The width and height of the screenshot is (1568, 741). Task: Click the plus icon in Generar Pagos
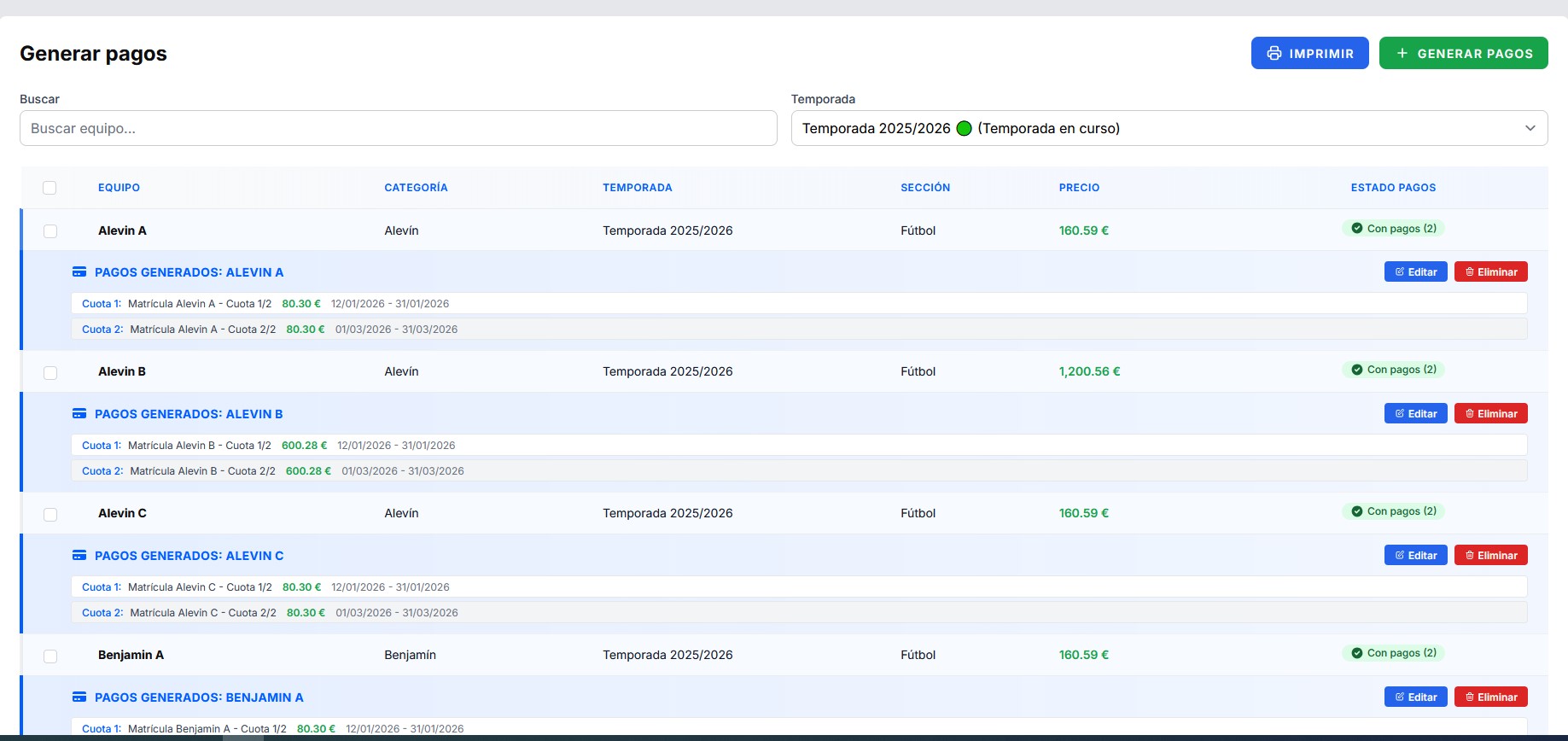[x=1402, y=53]
